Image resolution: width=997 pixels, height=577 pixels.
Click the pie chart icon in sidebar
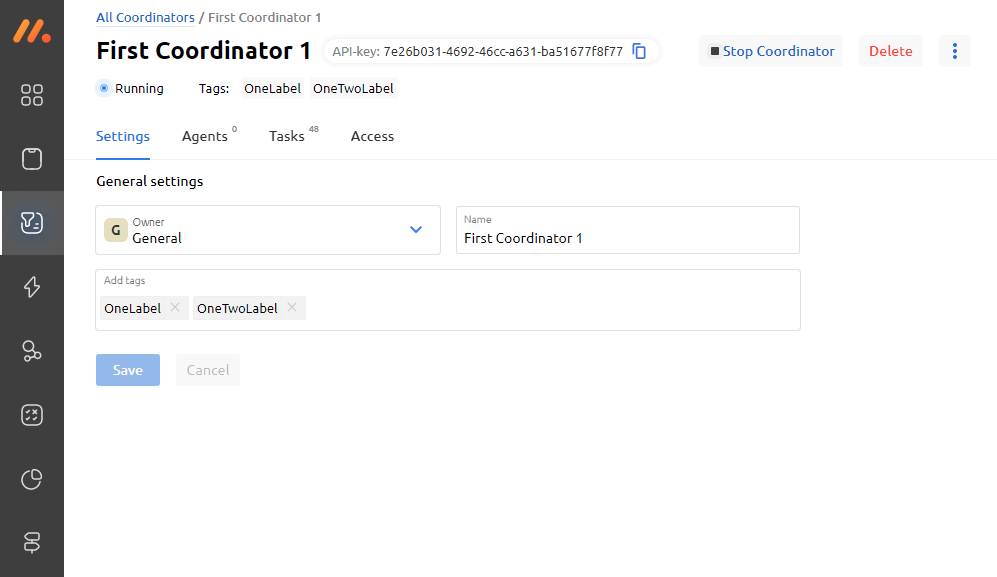pyautogui.click(x=32, y=479)
